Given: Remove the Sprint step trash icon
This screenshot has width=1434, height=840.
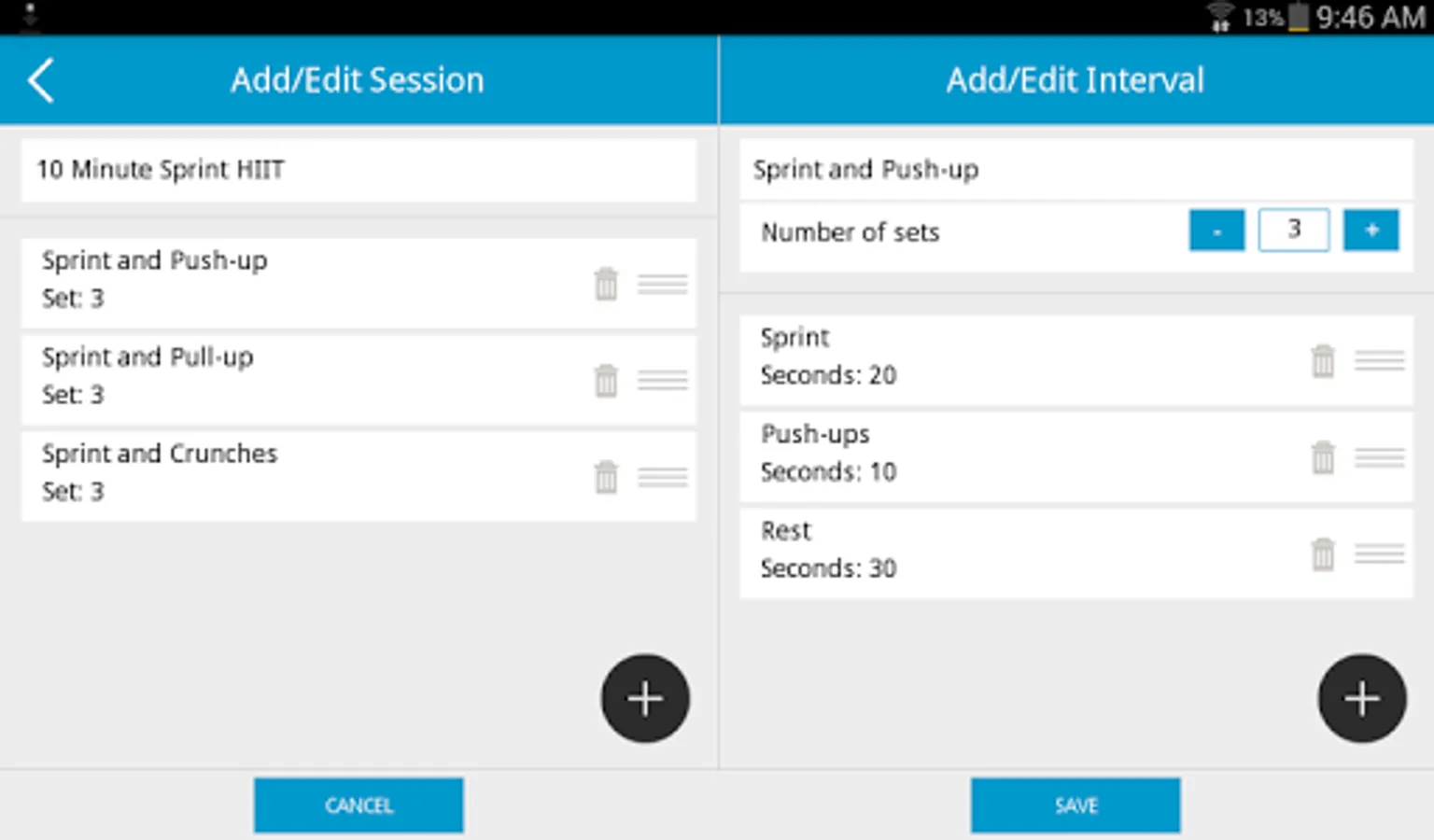Looking at the screenshot, I should (1323, 361).
